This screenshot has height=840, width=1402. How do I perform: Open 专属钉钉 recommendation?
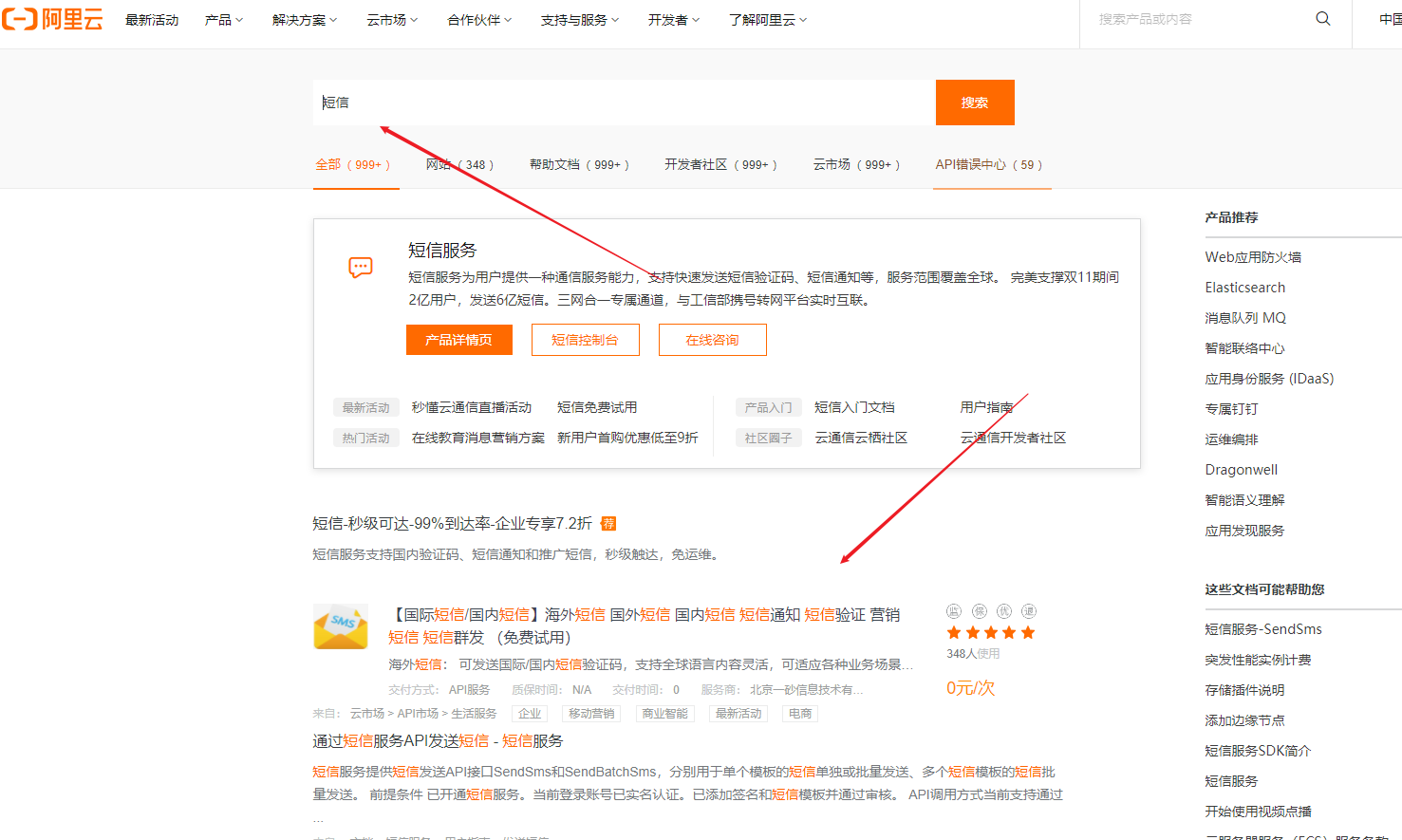pos(1231,409)
